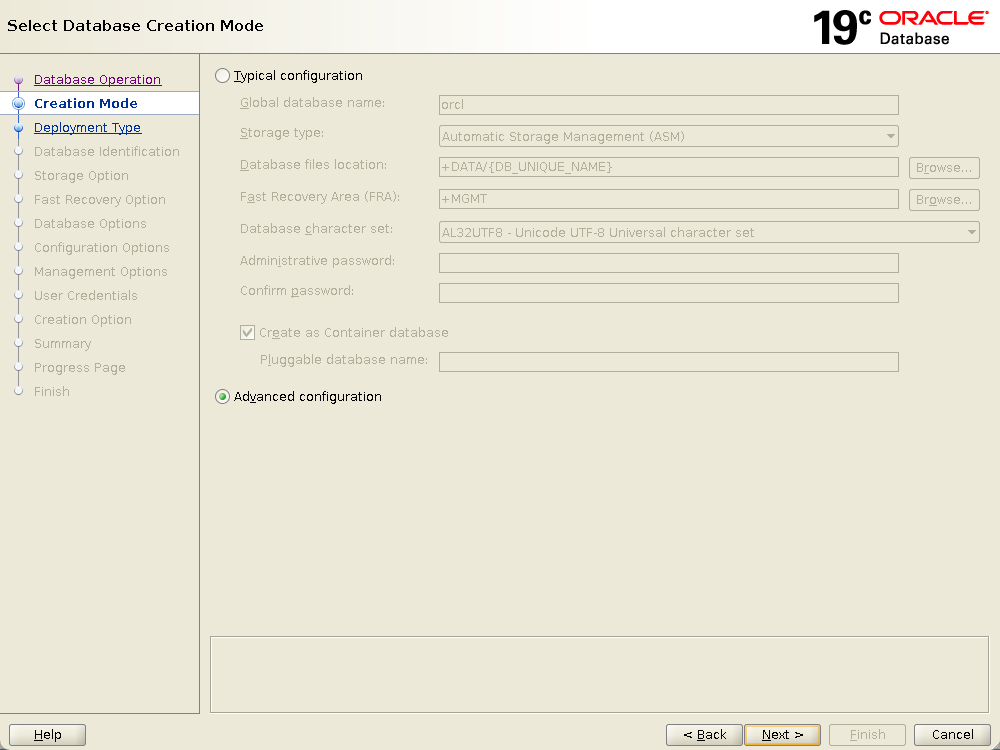Open Help for this wizard page
The width and height of the screenshot is (1000, 750).
pos(47,735)
